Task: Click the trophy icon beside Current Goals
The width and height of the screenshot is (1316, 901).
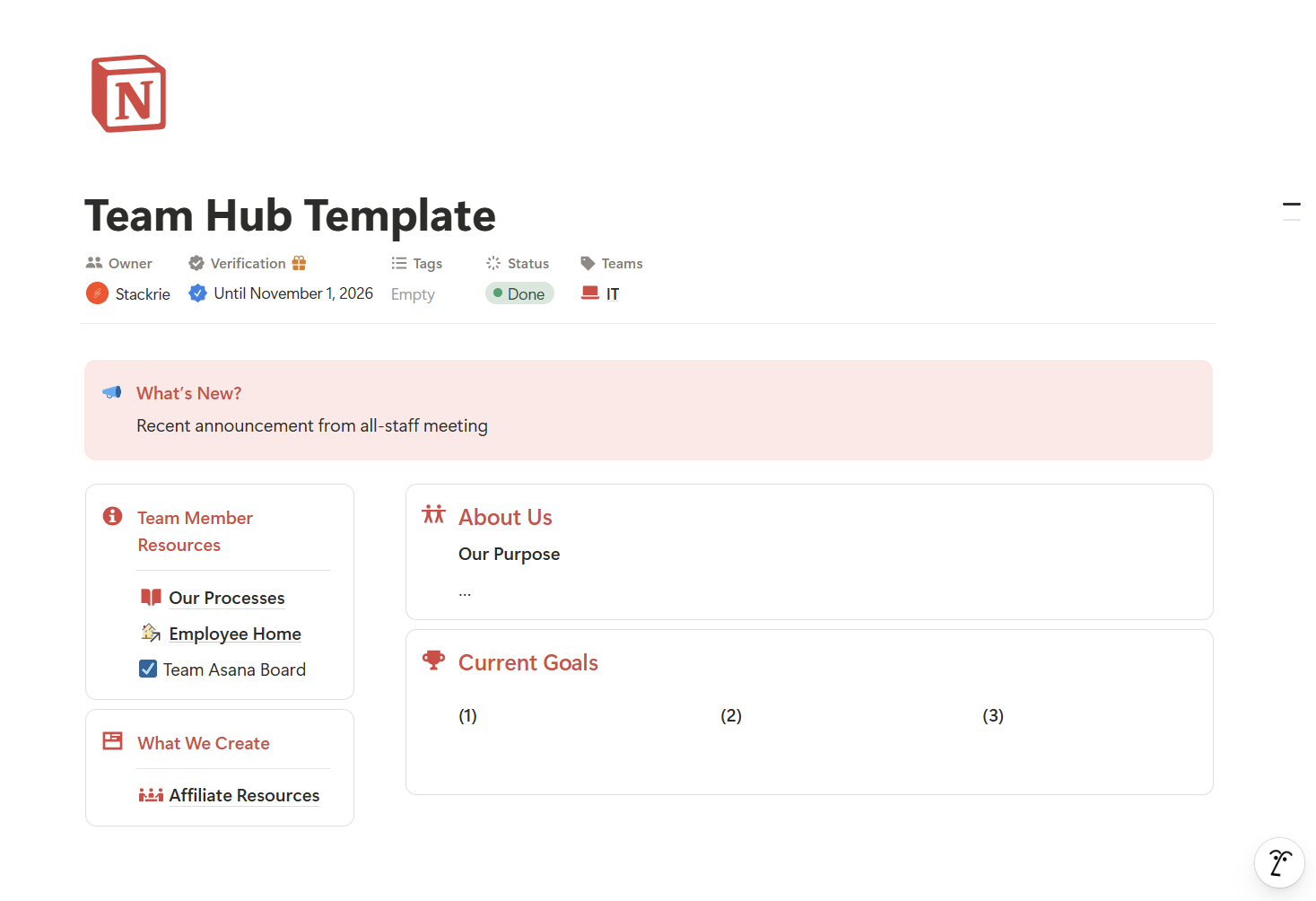Action: [x=434, y=660]
